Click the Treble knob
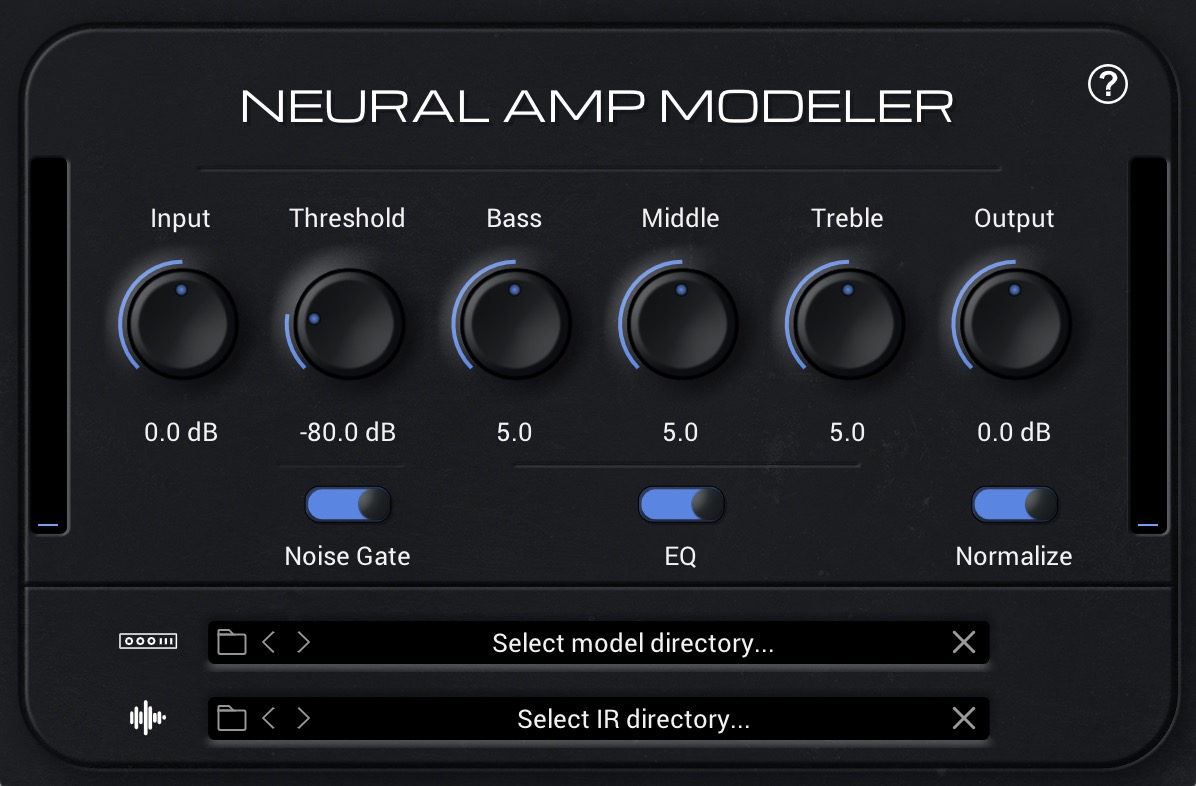The image size is (1196, 786). tap(847, 322)
